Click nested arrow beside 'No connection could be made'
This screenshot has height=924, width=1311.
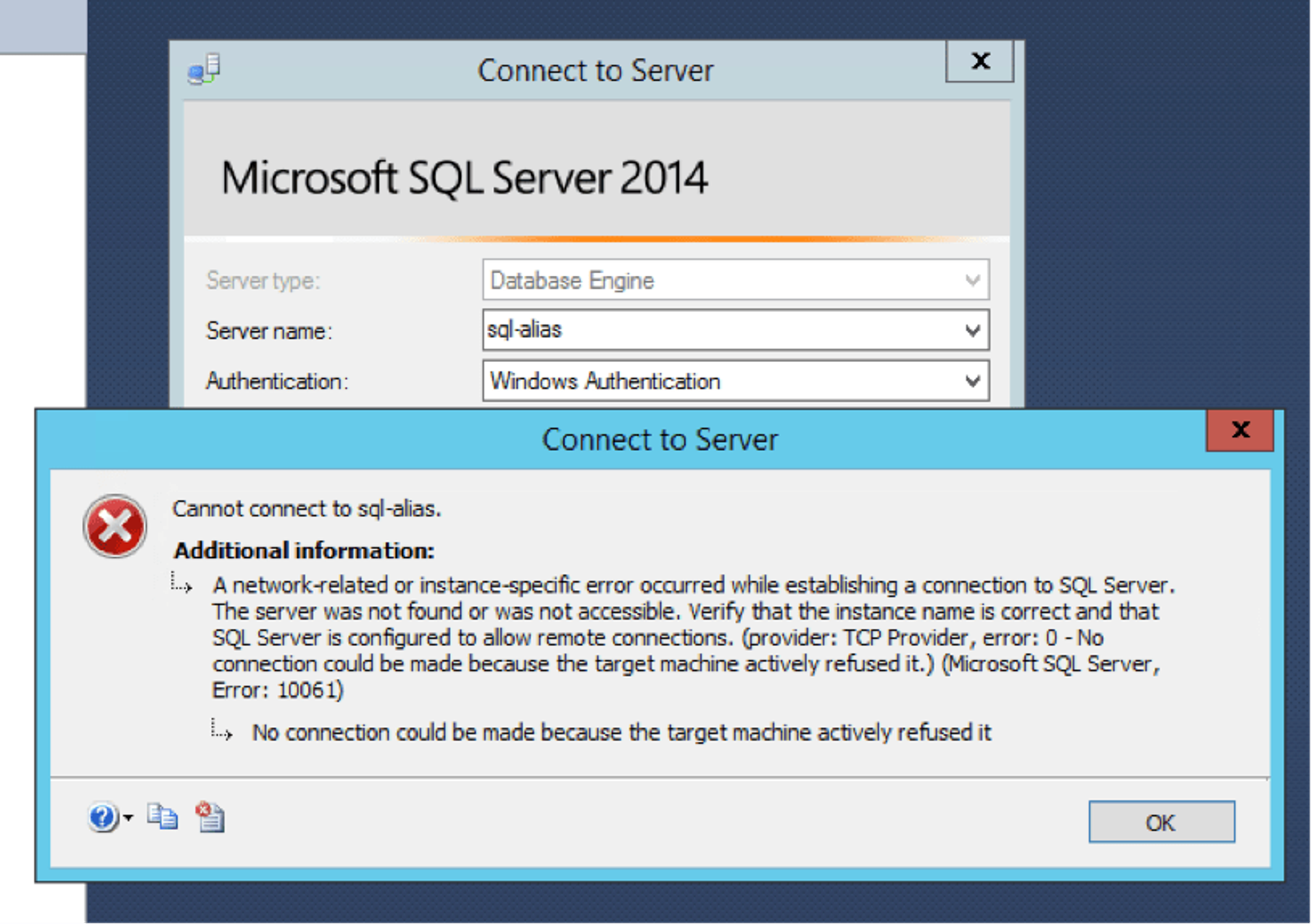221,731
